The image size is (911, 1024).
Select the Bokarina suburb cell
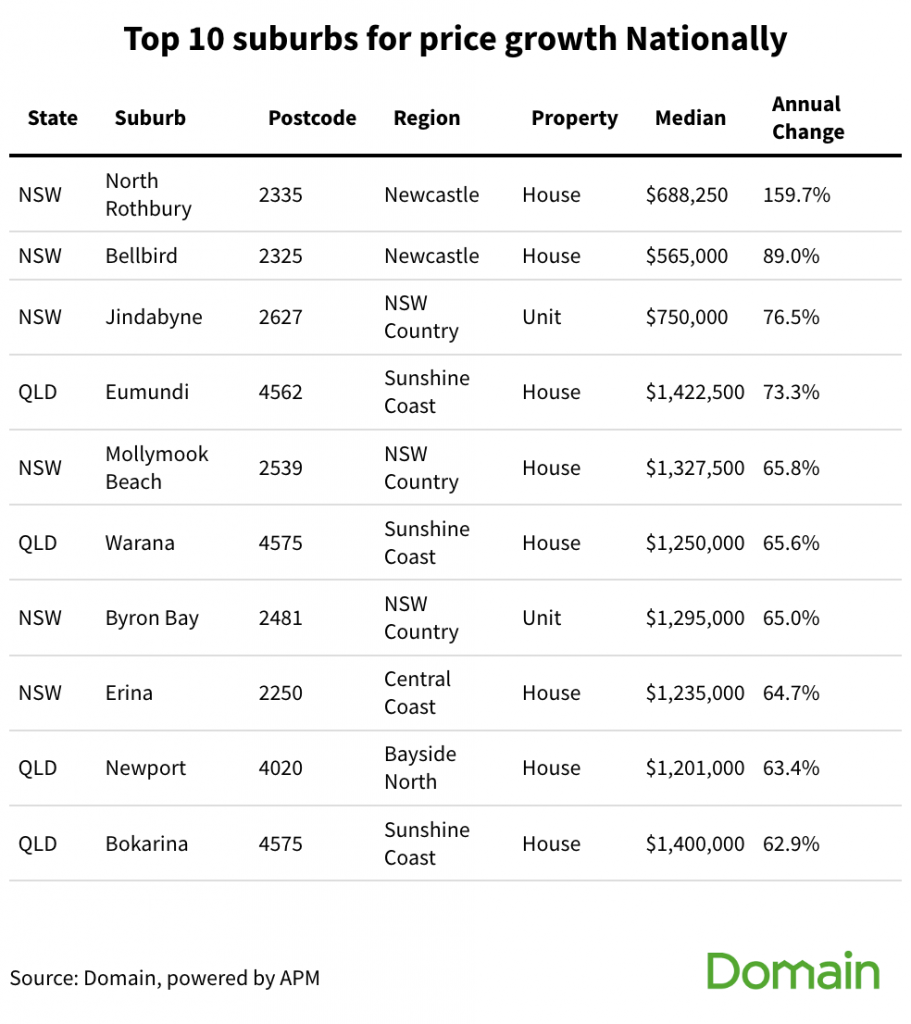point(146,844)
